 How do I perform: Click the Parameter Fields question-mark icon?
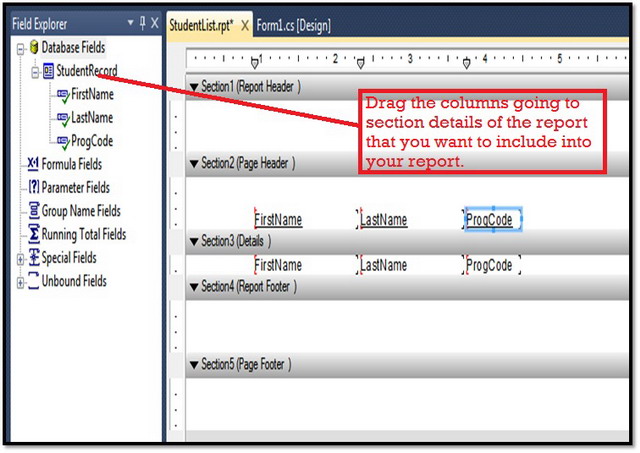tap(33, 187)
